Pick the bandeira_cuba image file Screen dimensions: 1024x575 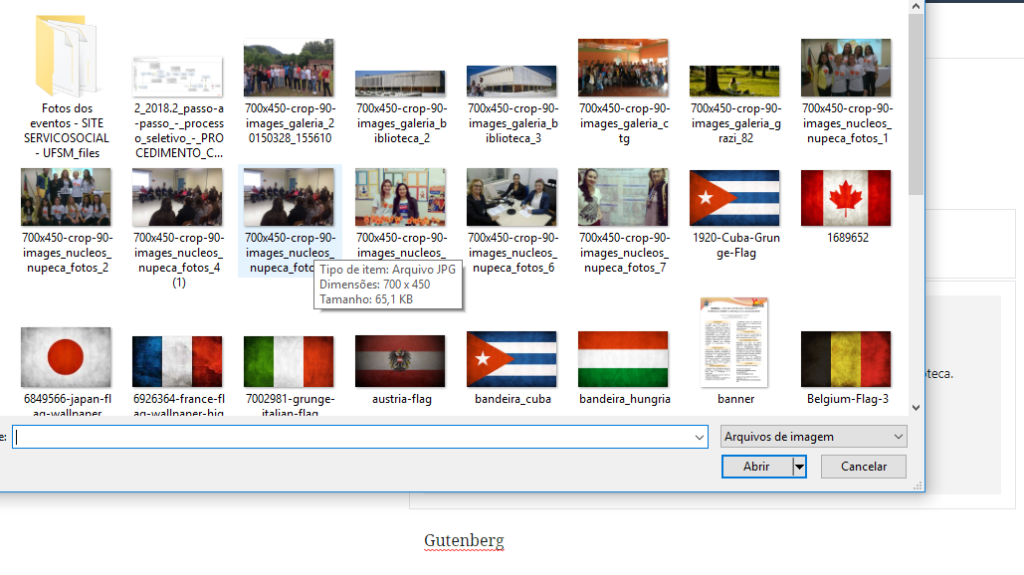512,359
